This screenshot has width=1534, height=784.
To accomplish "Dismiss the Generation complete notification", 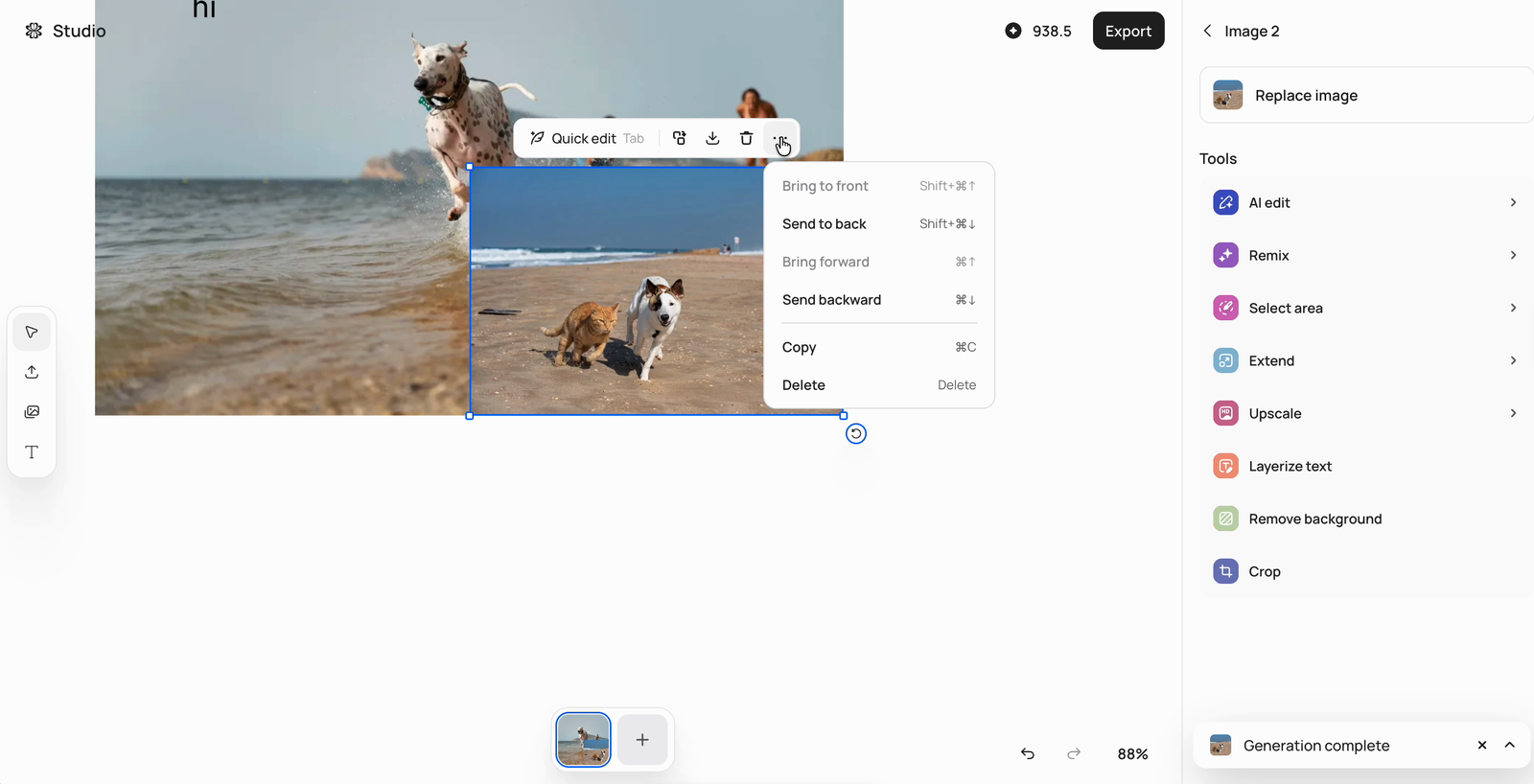I will tap(1482, 746).
